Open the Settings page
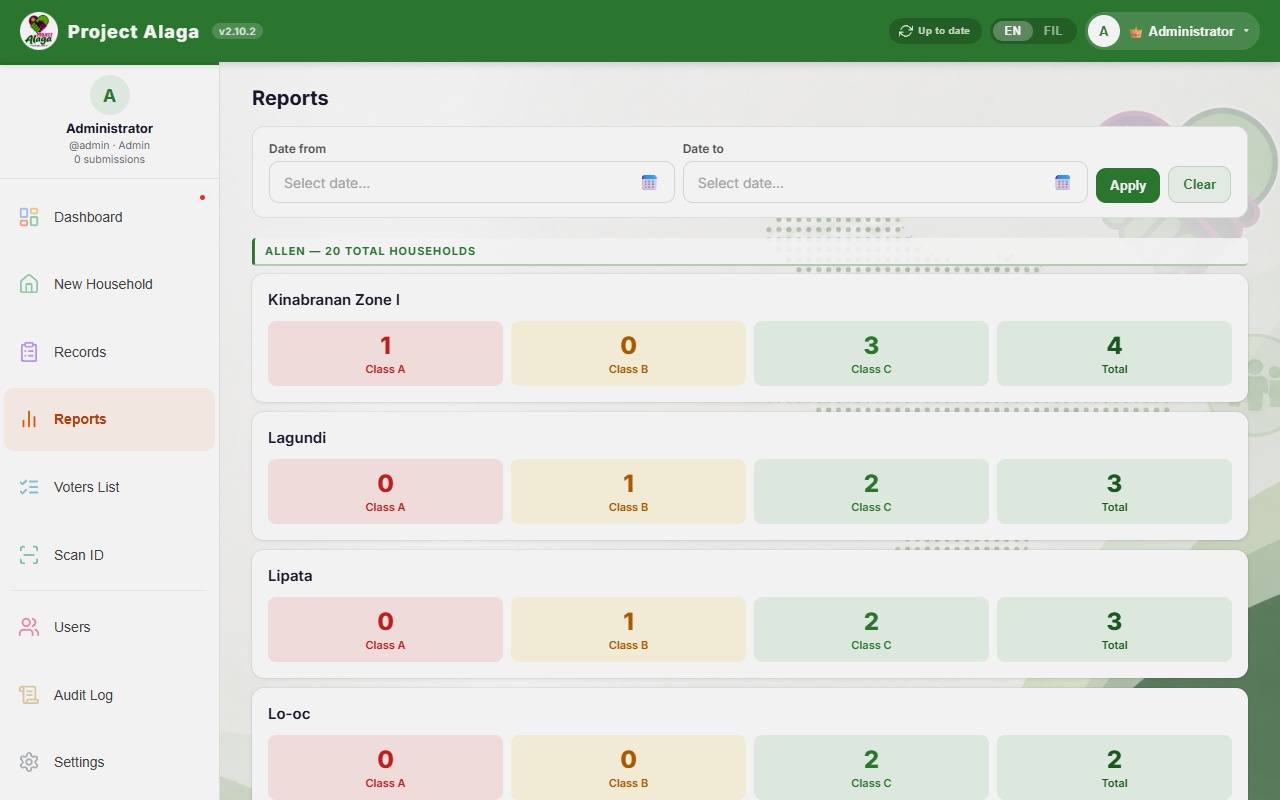 [110, 762]
